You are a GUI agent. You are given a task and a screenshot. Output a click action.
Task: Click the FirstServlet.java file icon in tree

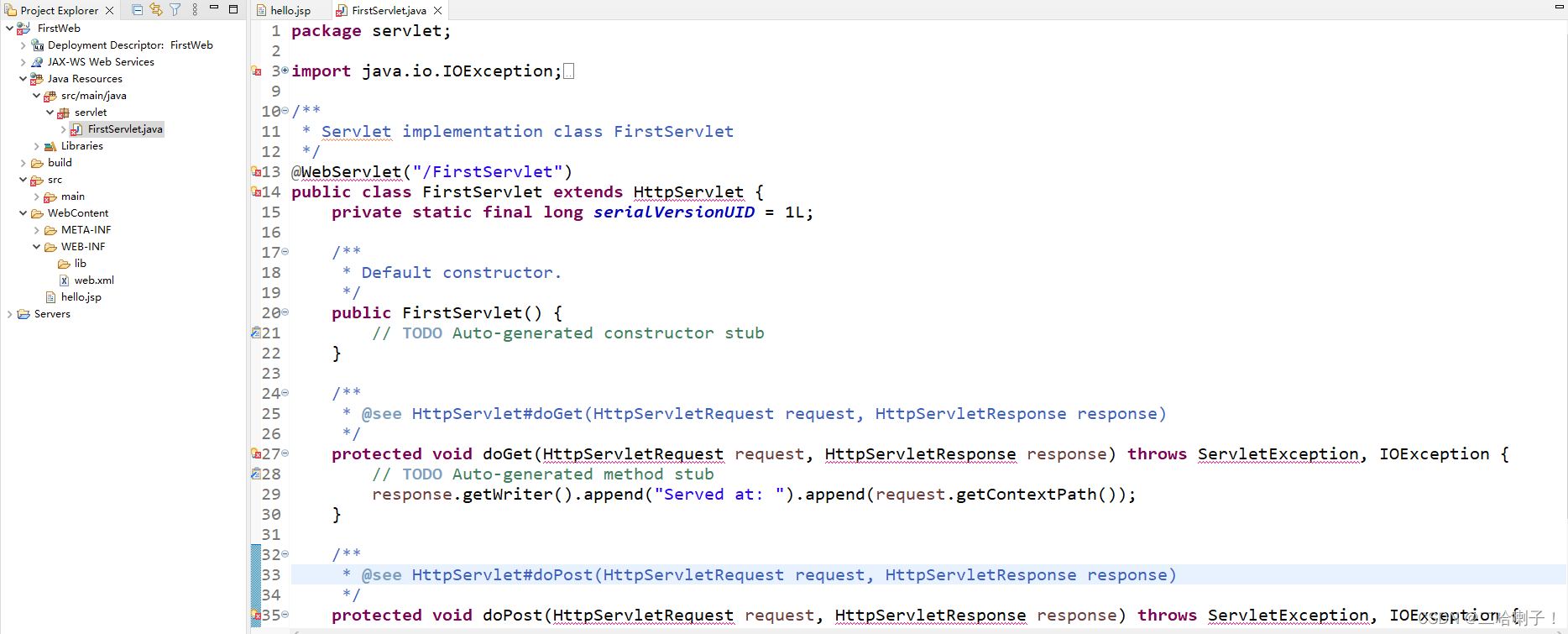click(77, 129)
